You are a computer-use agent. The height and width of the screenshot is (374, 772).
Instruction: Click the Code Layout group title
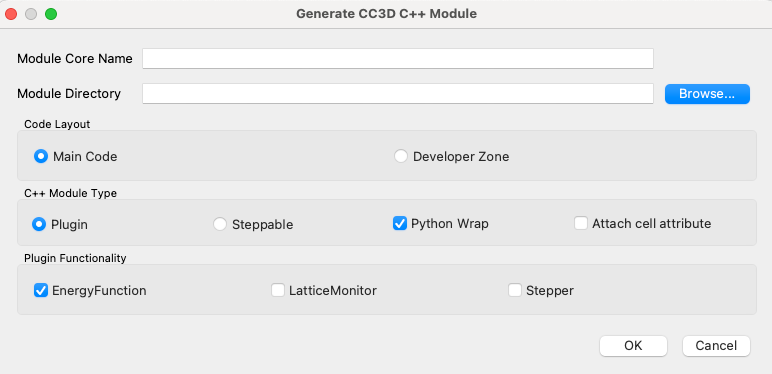[x=57, y=124]
